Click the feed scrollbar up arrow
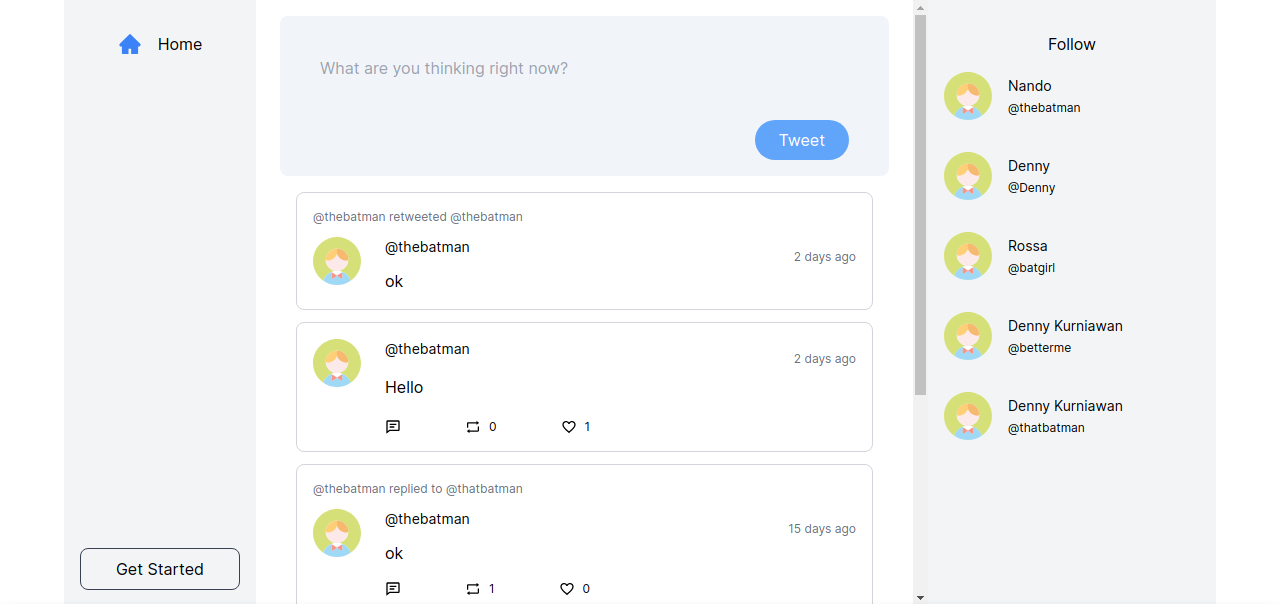The width and height of the screenshot is (1280, 604). pyautogui.click(x=920, y=7)
